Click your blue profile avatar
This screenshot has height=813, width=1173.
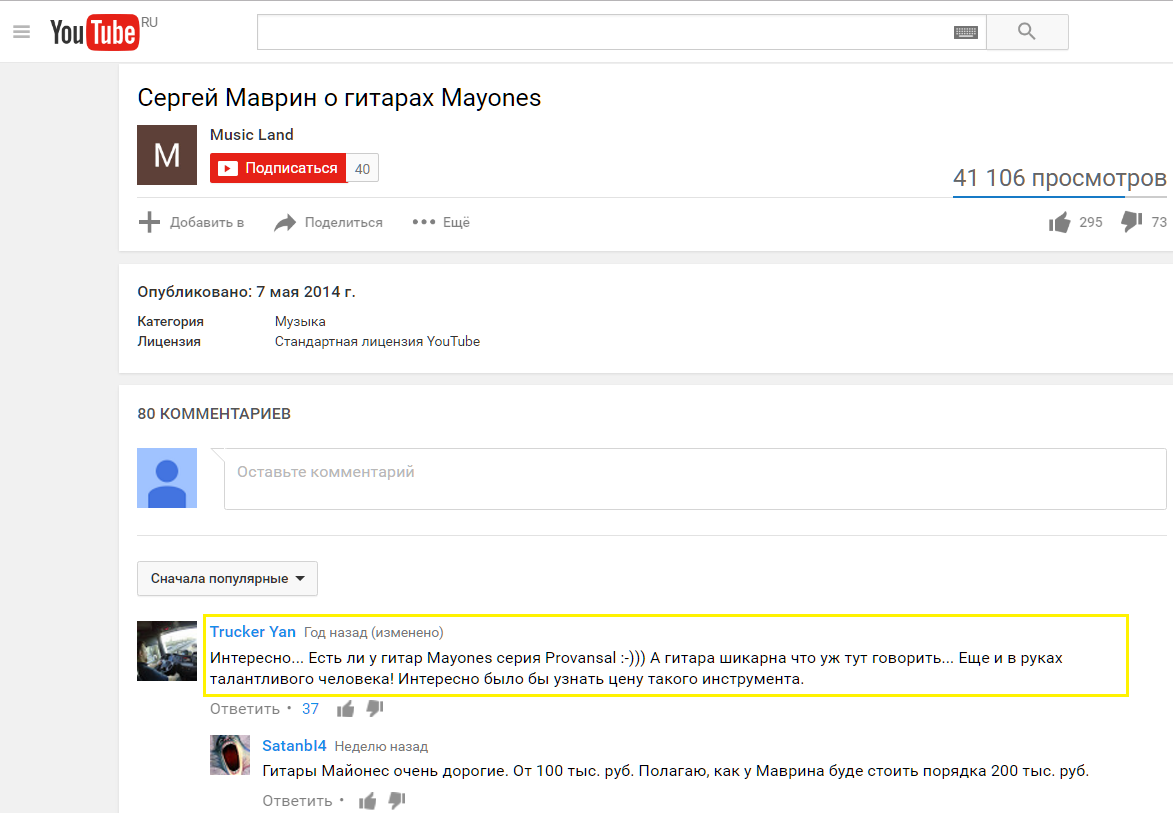[167, 478]
